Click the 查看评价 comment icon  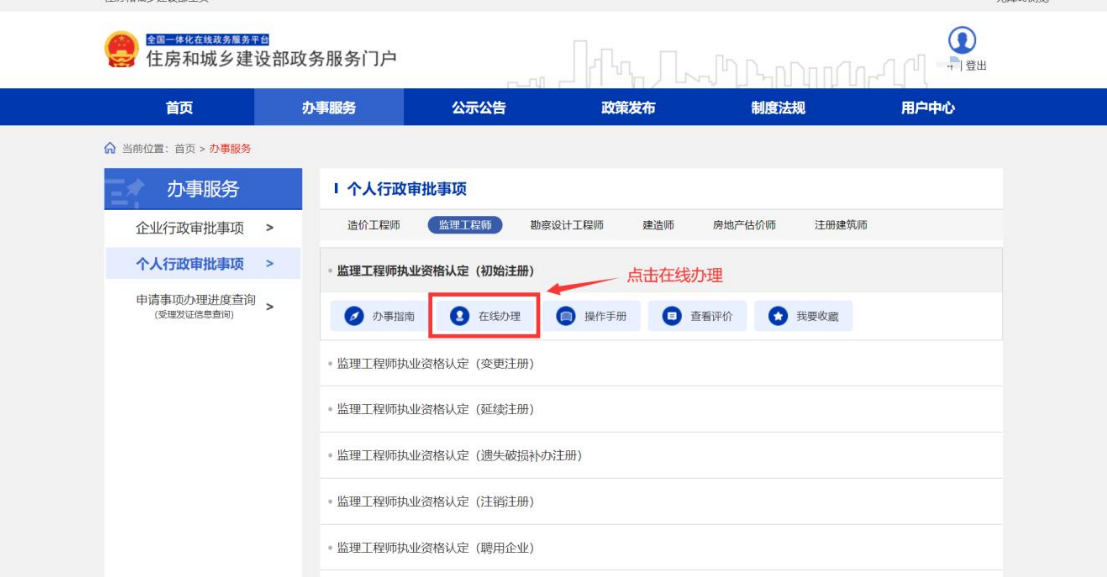click(x=672, y=316)
